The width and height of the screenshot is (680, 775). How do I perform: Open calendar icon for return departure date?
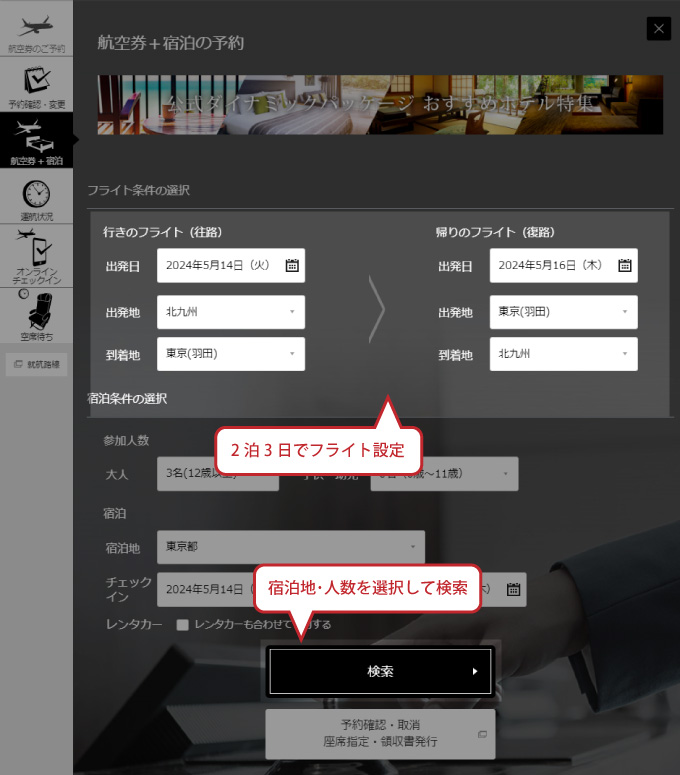click(625, 266)
